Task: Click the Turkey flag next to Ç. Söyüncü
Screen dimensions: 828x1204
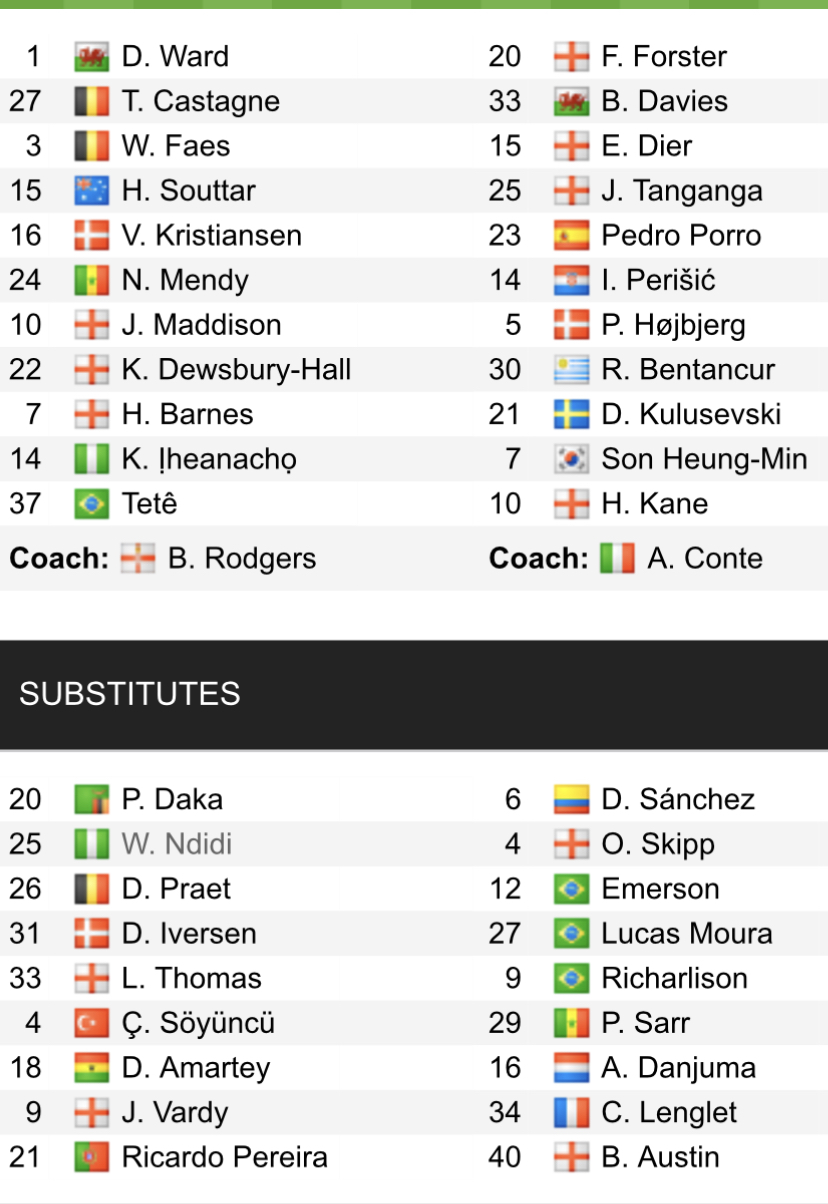Action: (91, 1024)
